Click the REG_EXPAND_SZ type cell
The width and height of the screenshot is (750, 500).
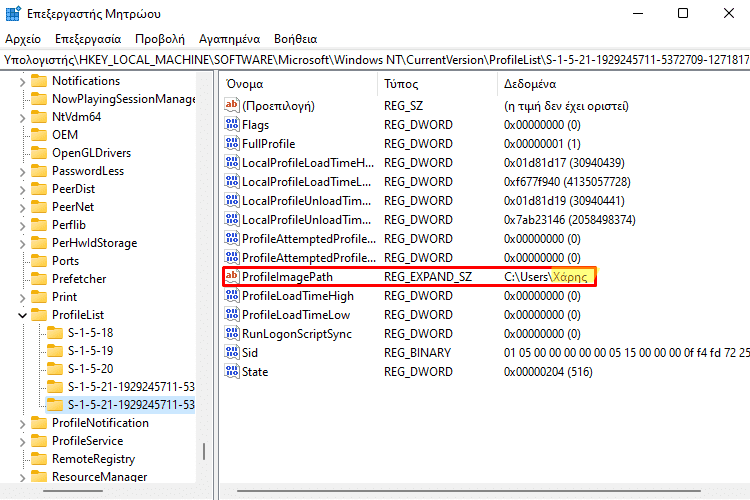pyautogui.click(x=428, y=277)
